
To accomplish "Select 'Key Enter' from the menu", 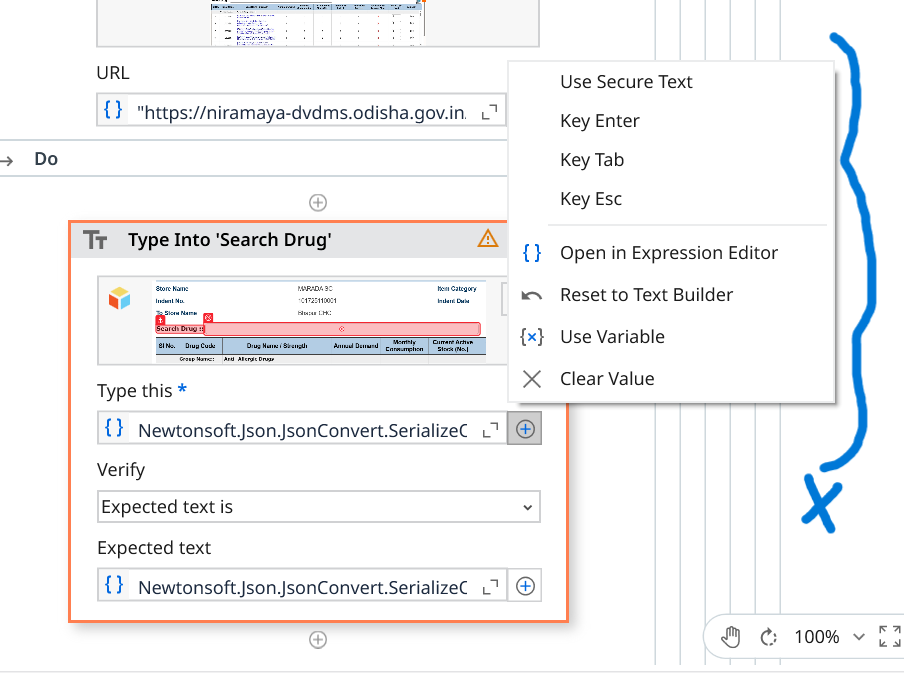I will point(600,121).
